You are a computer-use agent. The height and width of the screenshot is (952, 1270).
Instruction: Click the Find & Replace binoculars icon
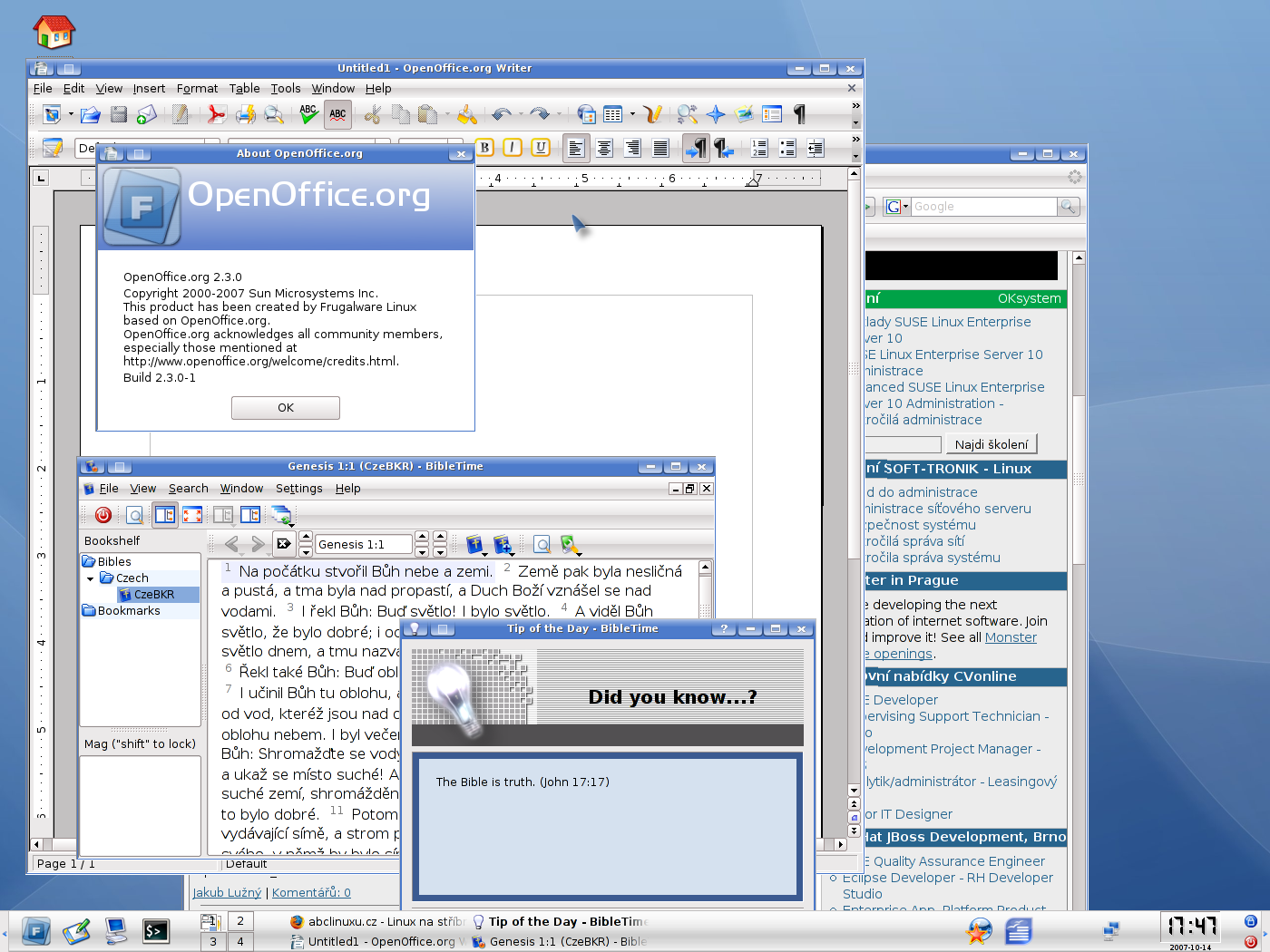coord(687,114)
